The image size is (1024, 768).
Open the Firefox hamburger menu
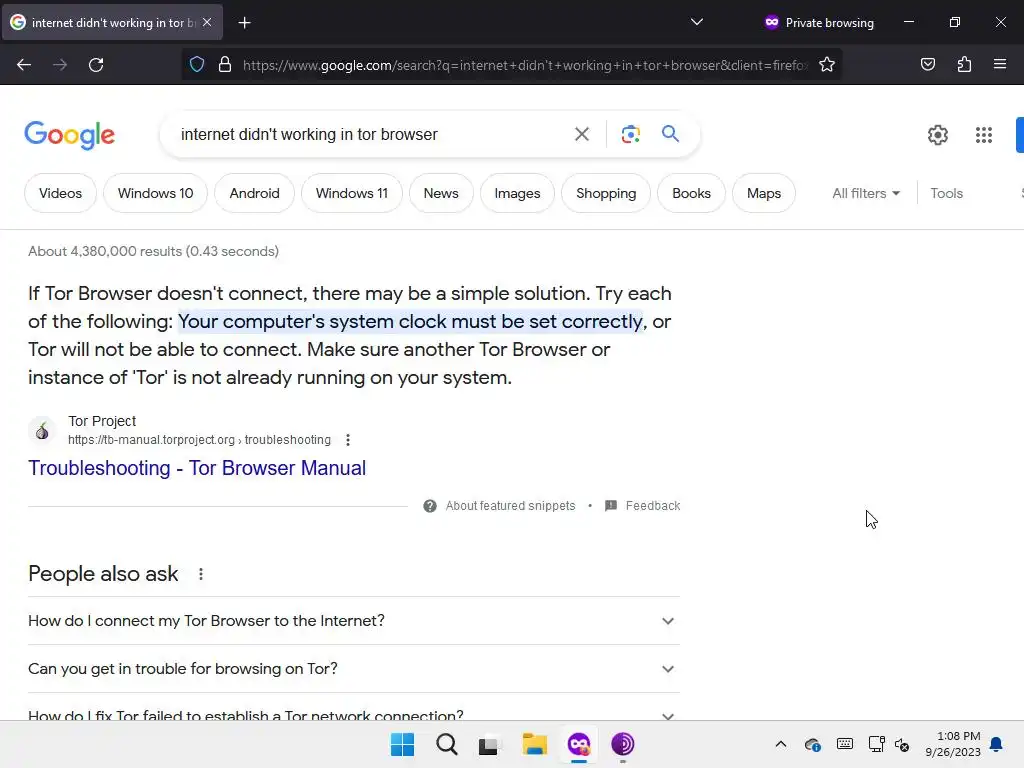click(x=1000, y=65)
